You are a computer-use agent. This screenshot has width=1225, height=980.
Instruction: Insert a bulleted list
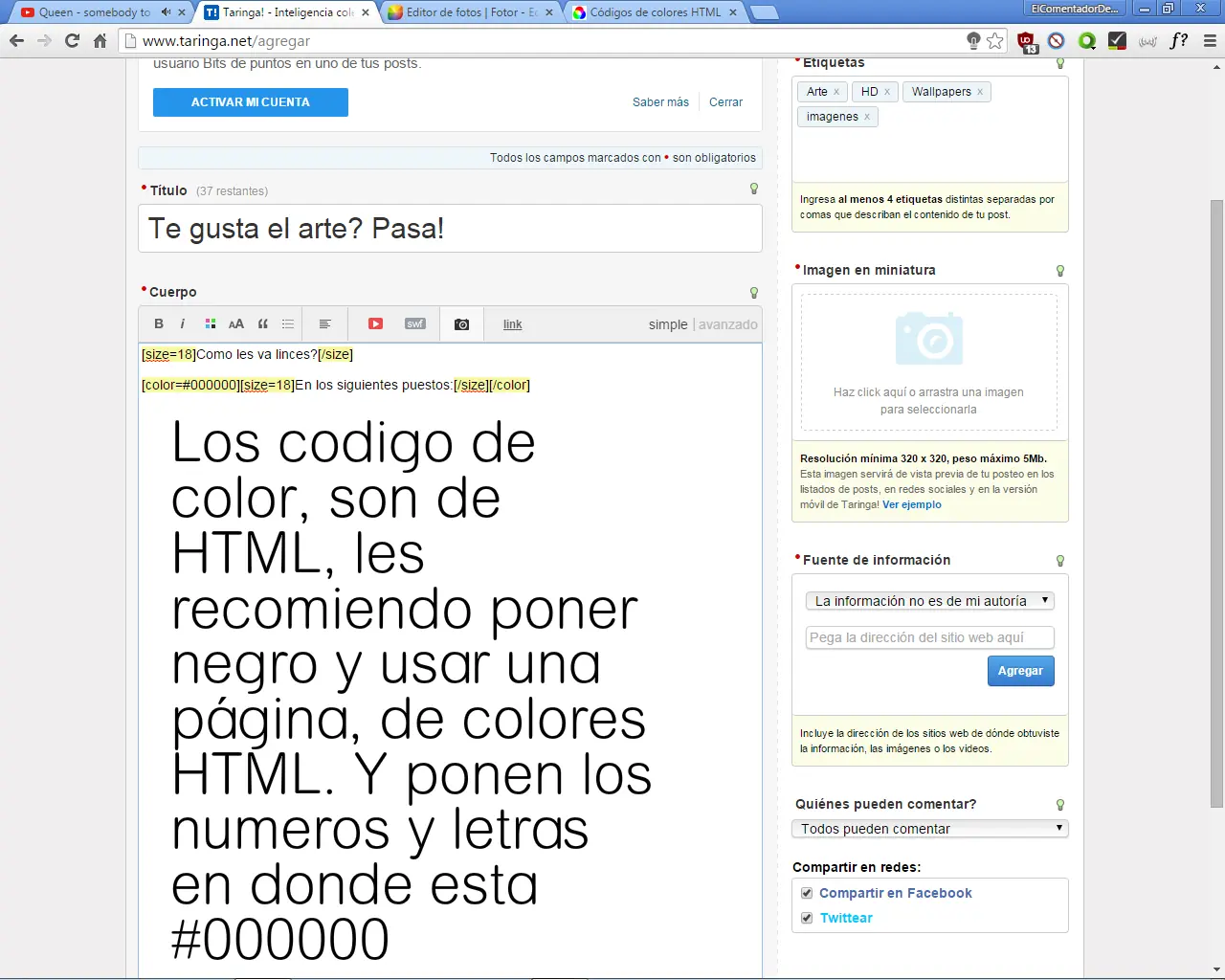288,323
